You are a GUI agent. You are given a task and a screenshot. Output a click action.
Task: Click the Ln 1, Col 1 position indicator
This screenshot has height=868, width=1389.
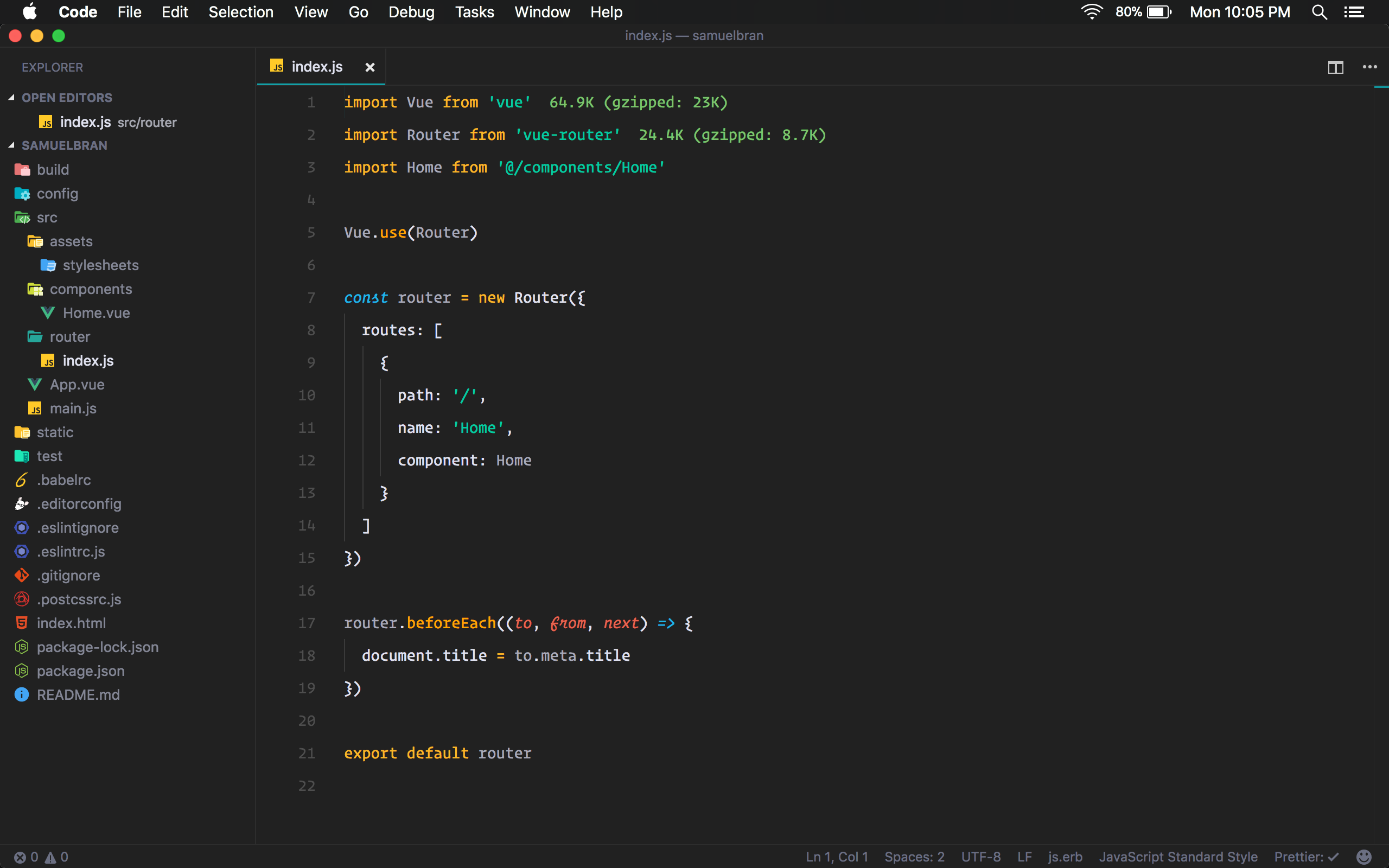[836, 857]
